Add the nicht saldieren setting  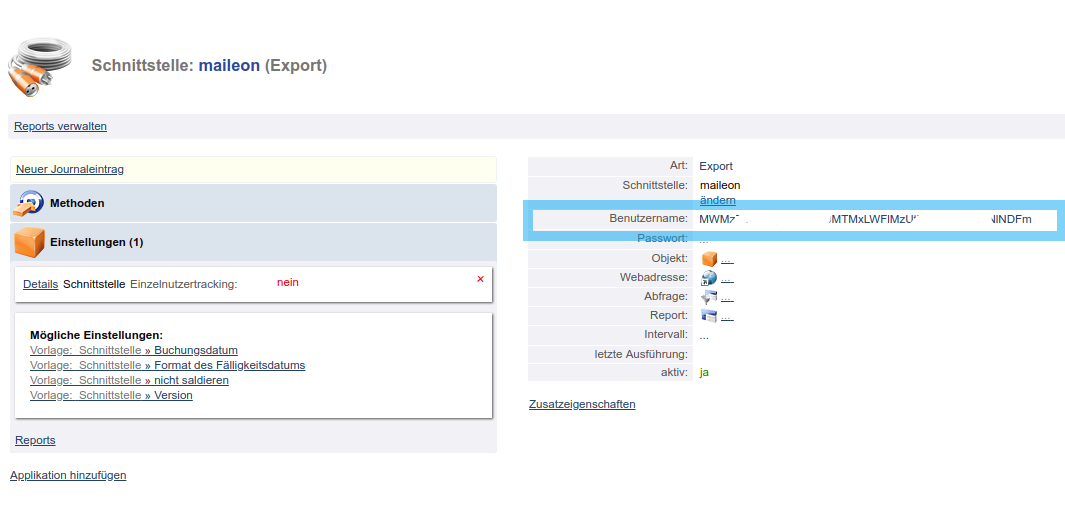[x=191, y=380]
